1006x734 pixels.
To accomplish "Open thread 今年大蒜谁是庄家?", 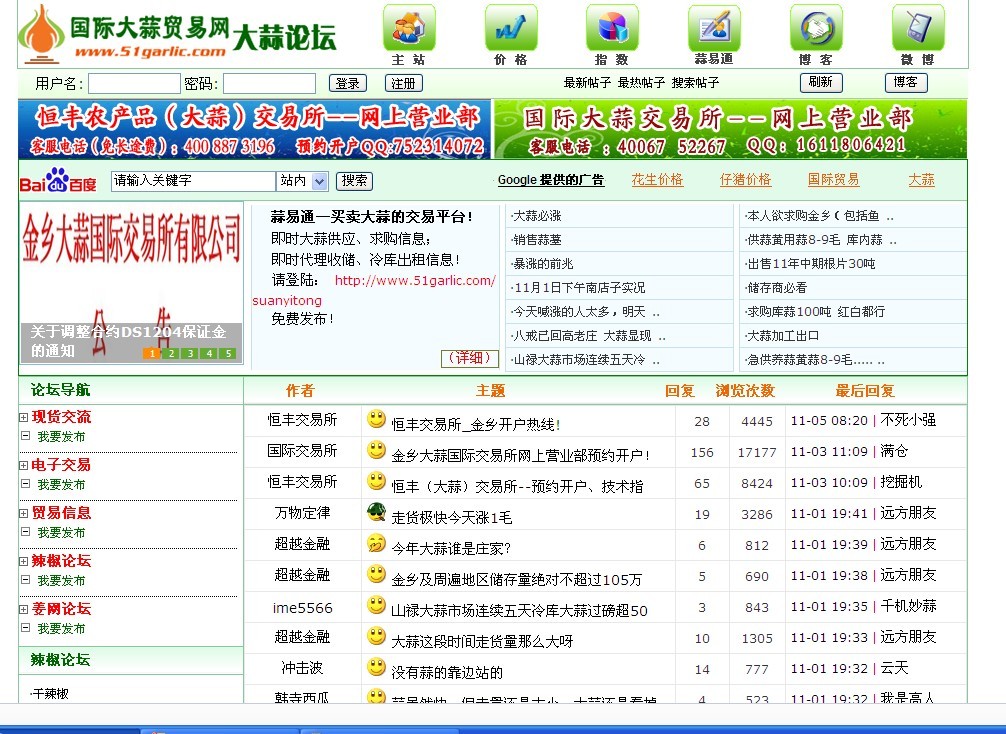I will tap(451, 549).
